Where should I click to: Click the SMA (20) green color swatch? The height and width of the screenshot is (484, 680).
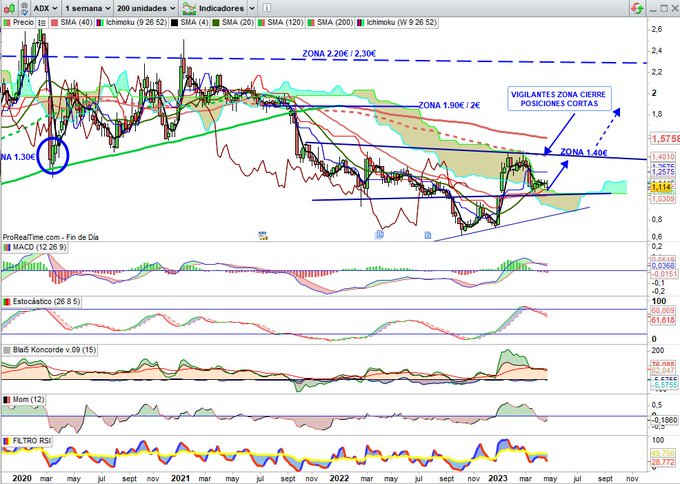click(216, 22)
